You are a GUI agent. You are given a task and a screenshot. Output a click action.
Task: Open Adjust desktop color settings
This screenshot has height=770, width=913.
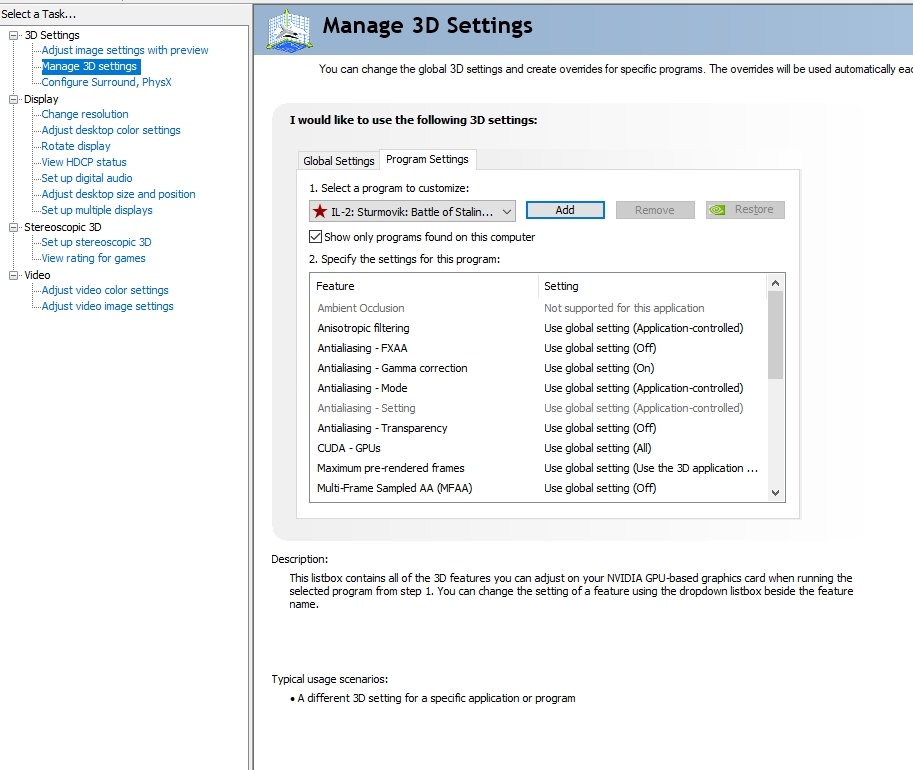click(x=111, y=130)
